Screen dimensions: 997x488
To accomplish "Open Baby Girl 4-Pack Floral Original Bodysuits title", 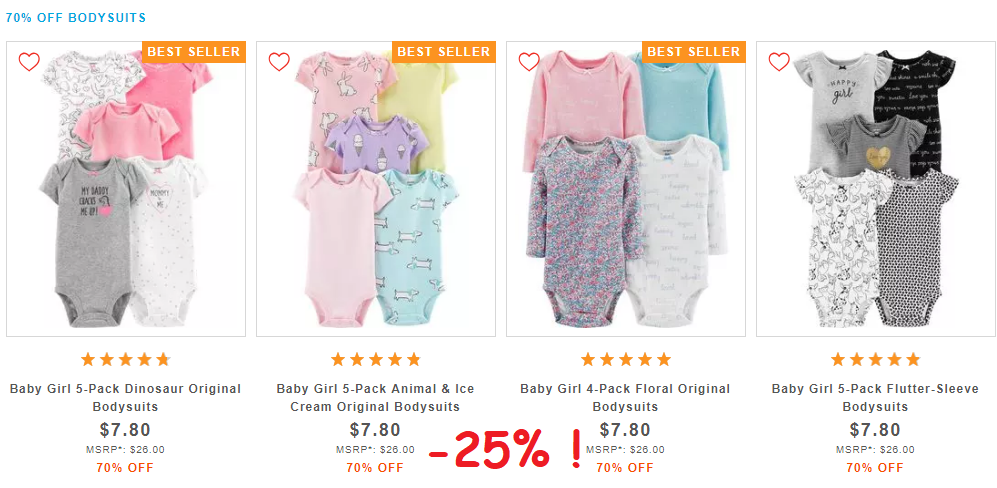I will tap(625, 397).
